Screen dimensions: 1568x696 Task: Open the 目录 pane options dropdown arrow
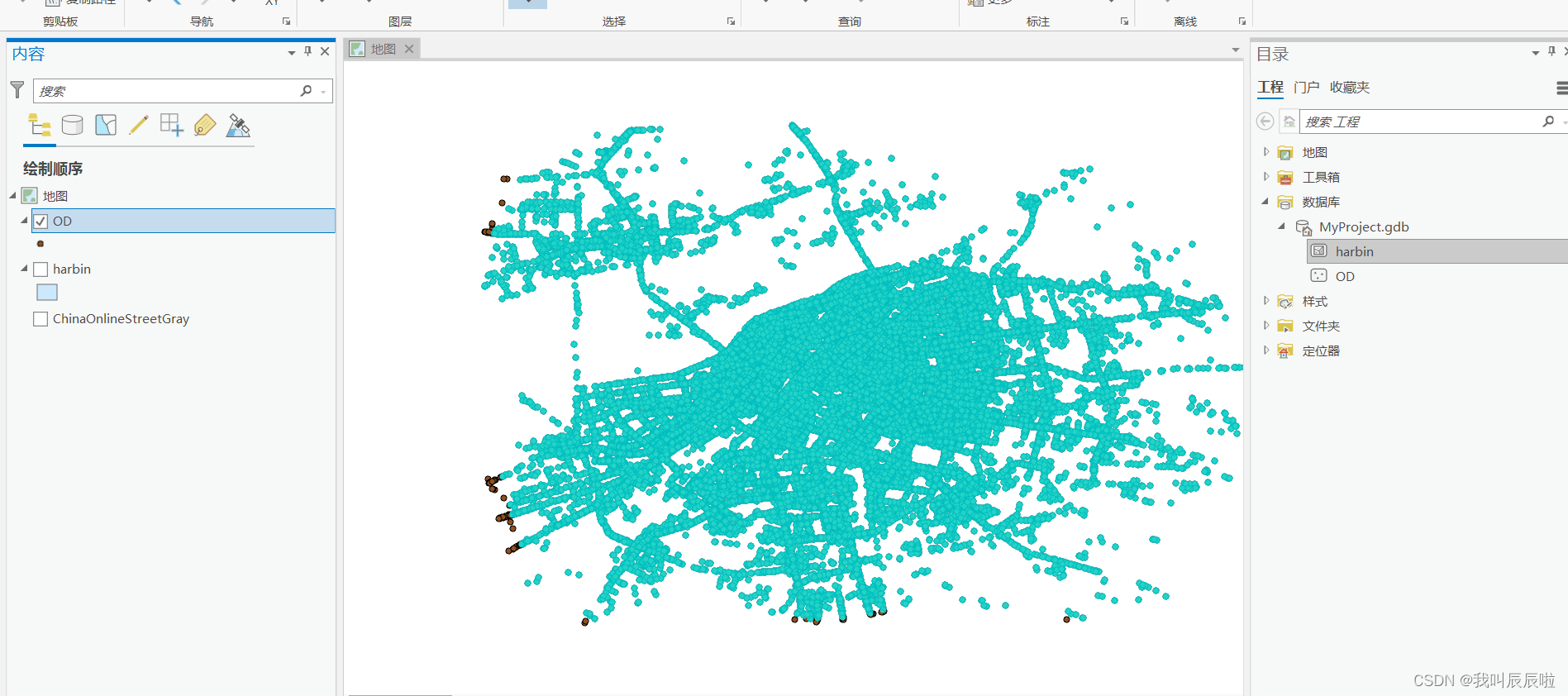pos(1535,53)
